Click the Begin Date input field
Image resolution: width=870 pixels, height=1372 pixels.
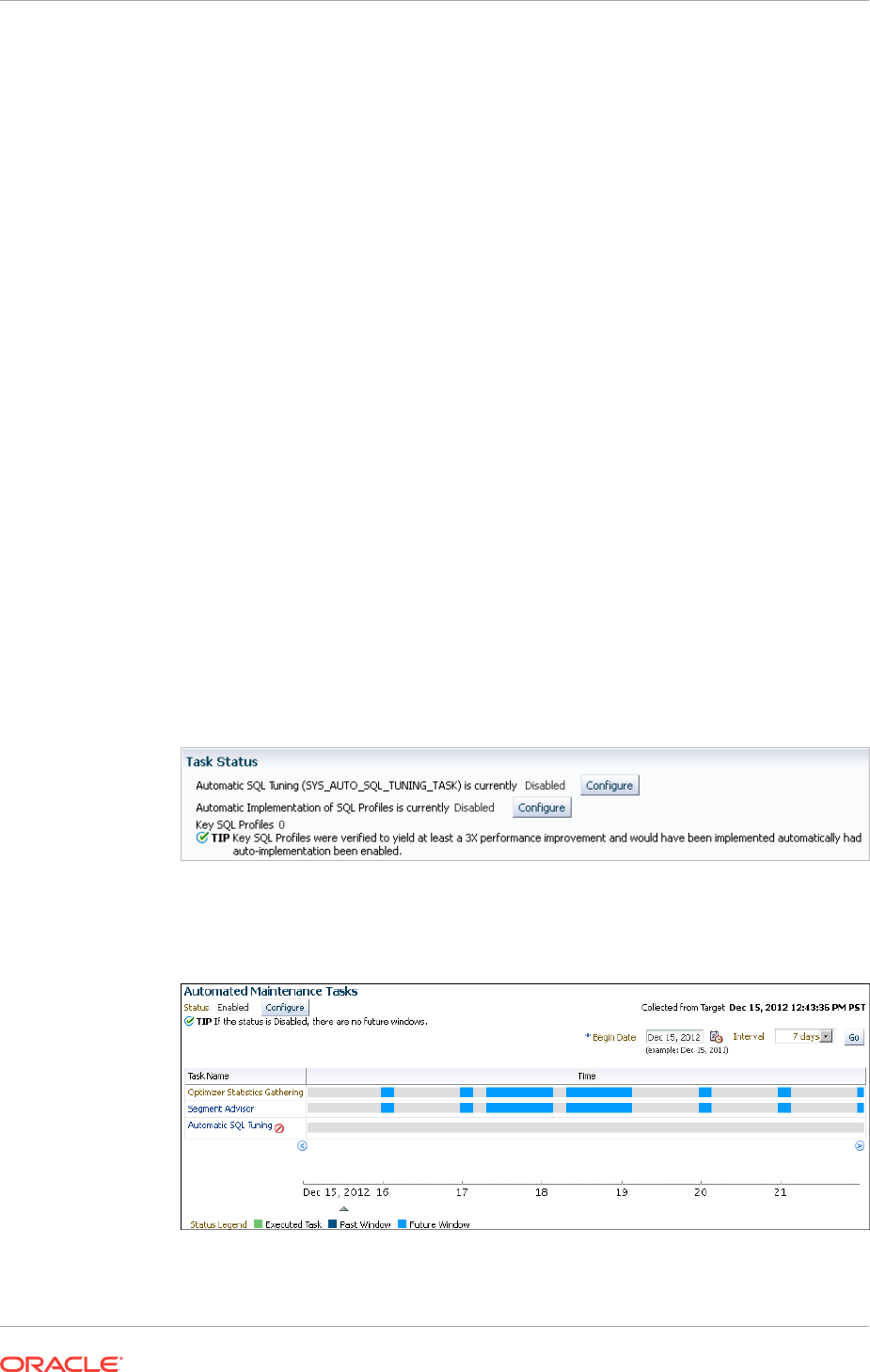pyautogui.click(x=674, y=1037)
